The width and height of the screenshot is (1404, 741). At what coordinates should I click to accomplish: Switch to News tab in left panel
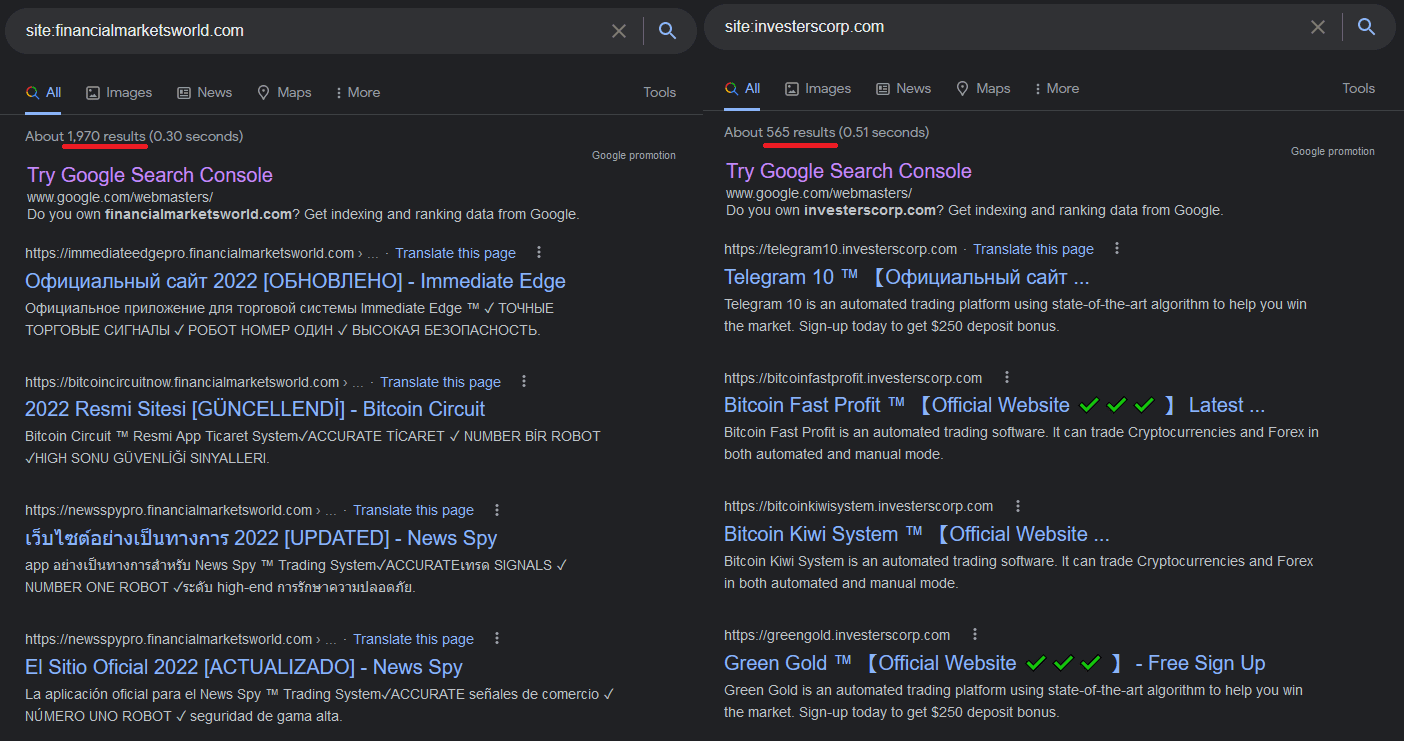(x=204, y=92)
